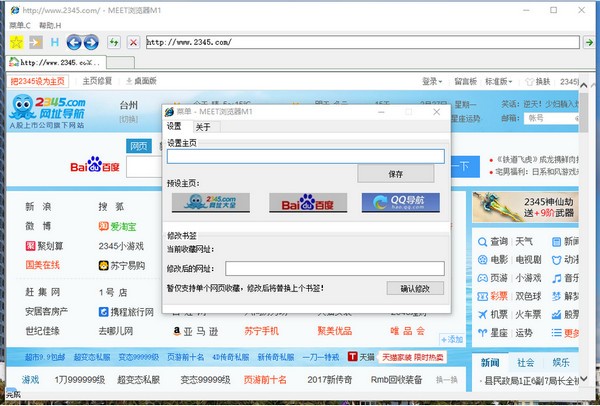Click the 换肤 shirt icon
600x406 pixels.
(530, 82)
